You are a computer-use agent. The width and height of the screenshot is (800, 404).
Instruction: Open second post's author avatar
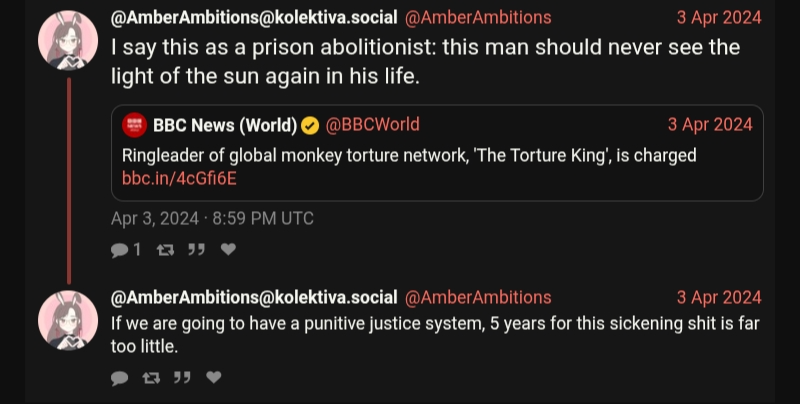68,320
